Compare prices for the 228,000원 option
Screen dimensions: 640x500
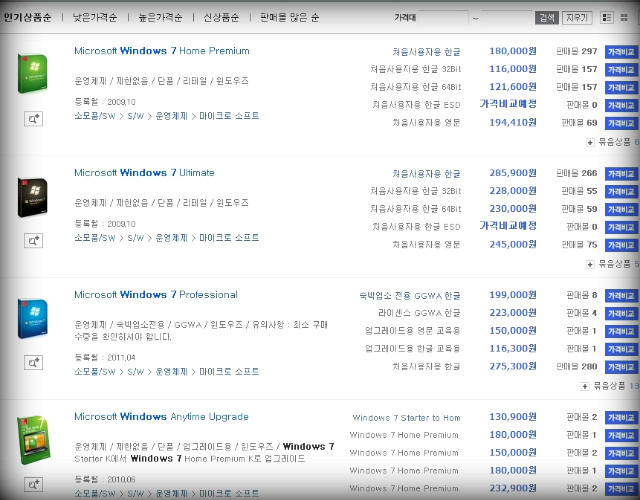click(x=621, y=192)
